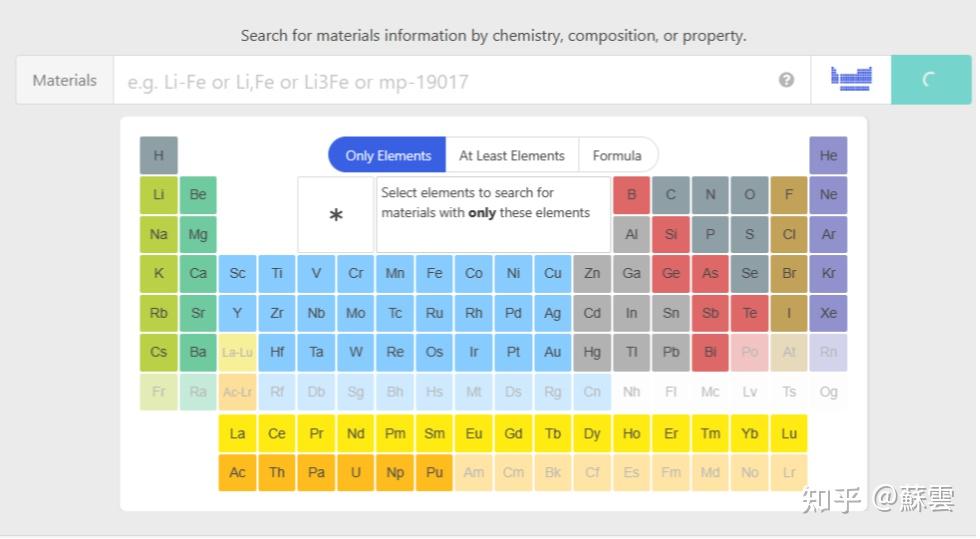Select the Li element tile
This screenshot has width=980, height=539.
(159, 194)
